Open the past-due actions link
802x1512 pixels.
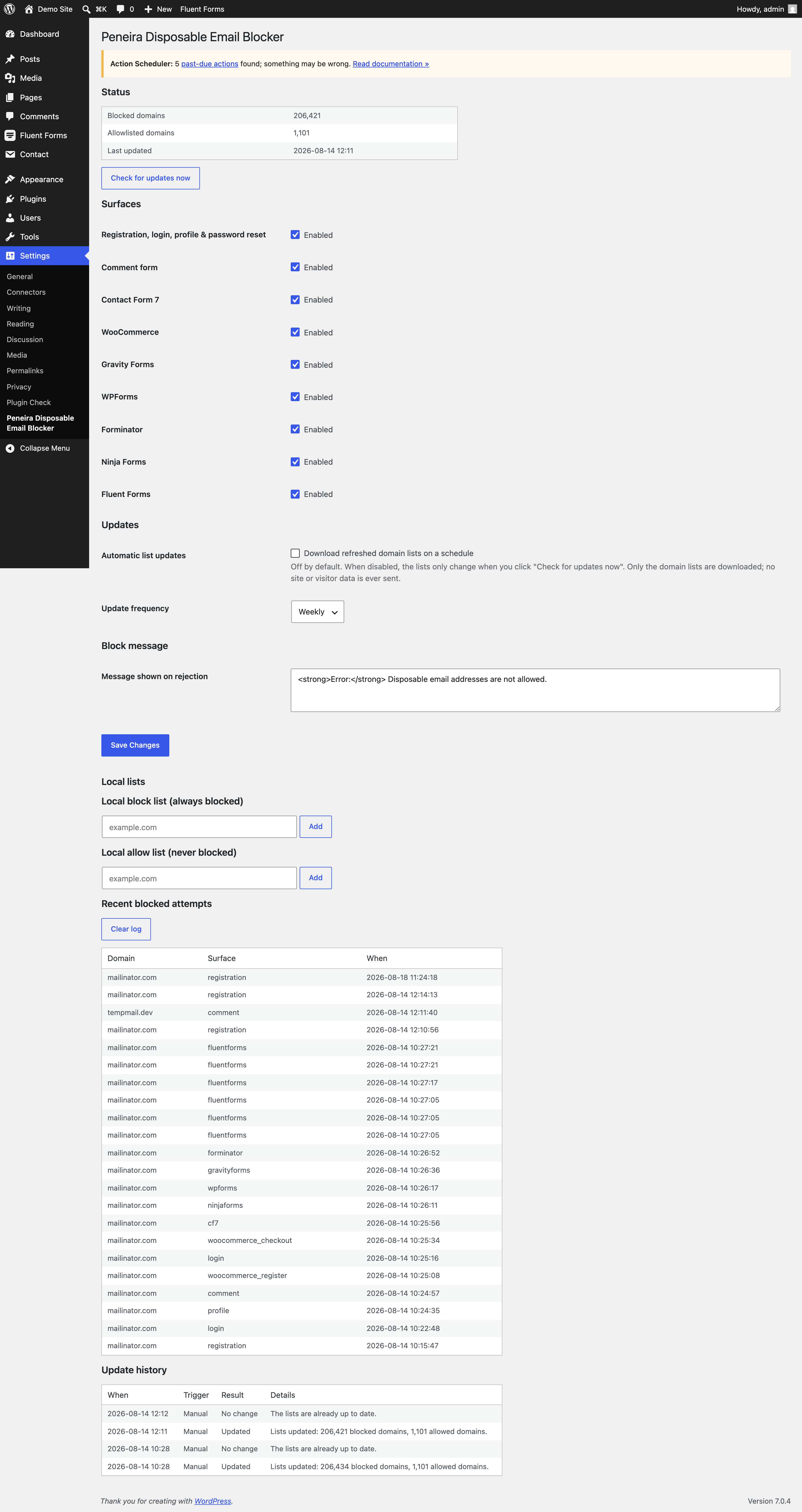pyautogui.click(x=209, y=64)
